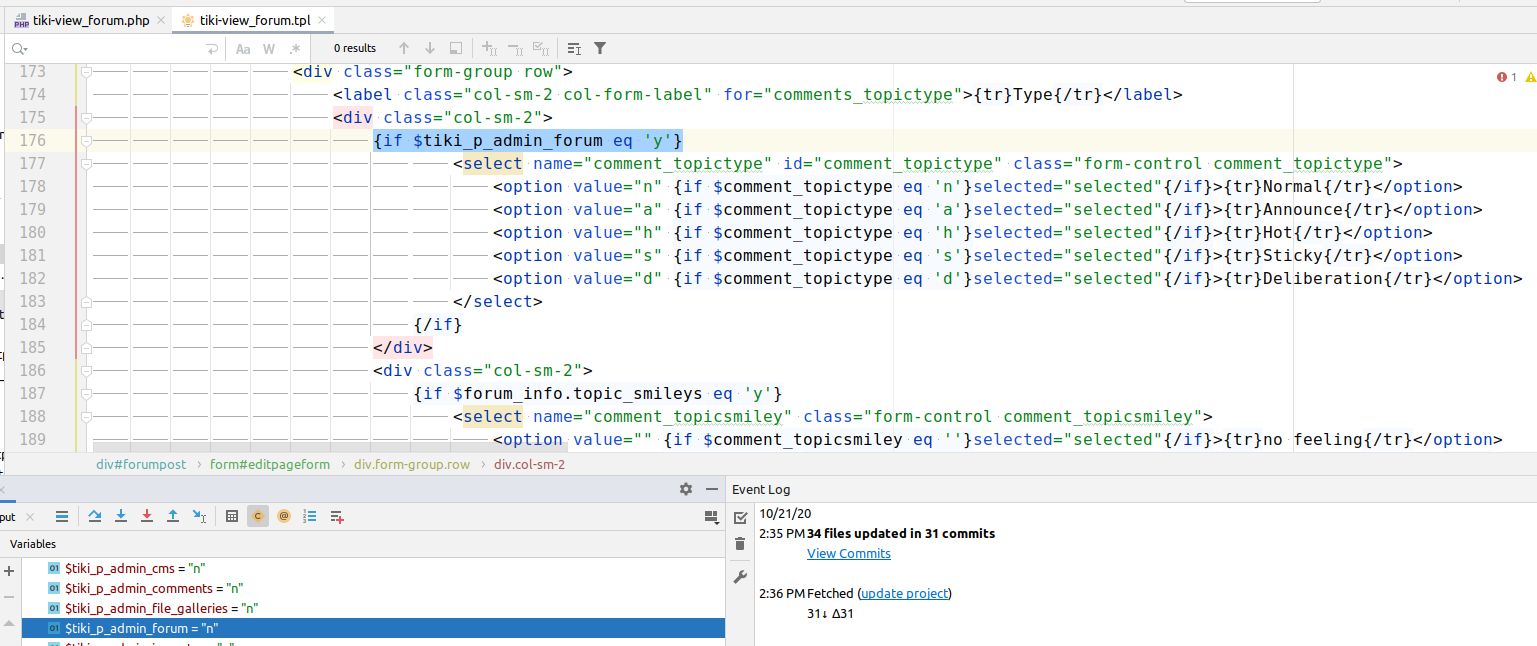Image resolution: width=1537 pixels, height=646 pixels.
Task: Select breadcrumb div.form-group.row
Action: pos(412,465)
